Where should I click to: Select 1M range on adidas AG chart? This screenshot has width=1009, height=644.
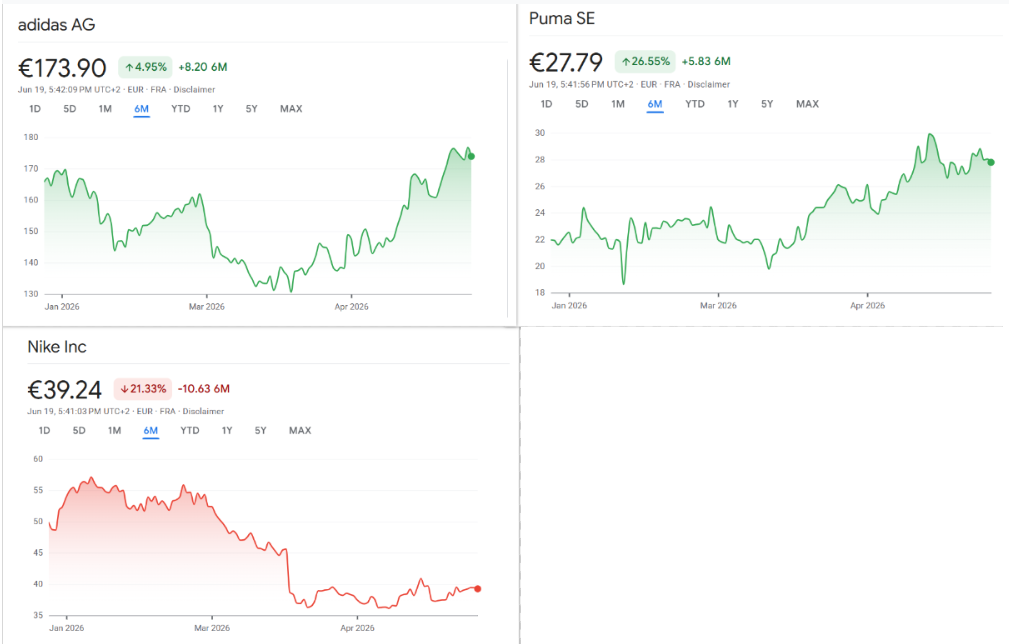[105, 109]
